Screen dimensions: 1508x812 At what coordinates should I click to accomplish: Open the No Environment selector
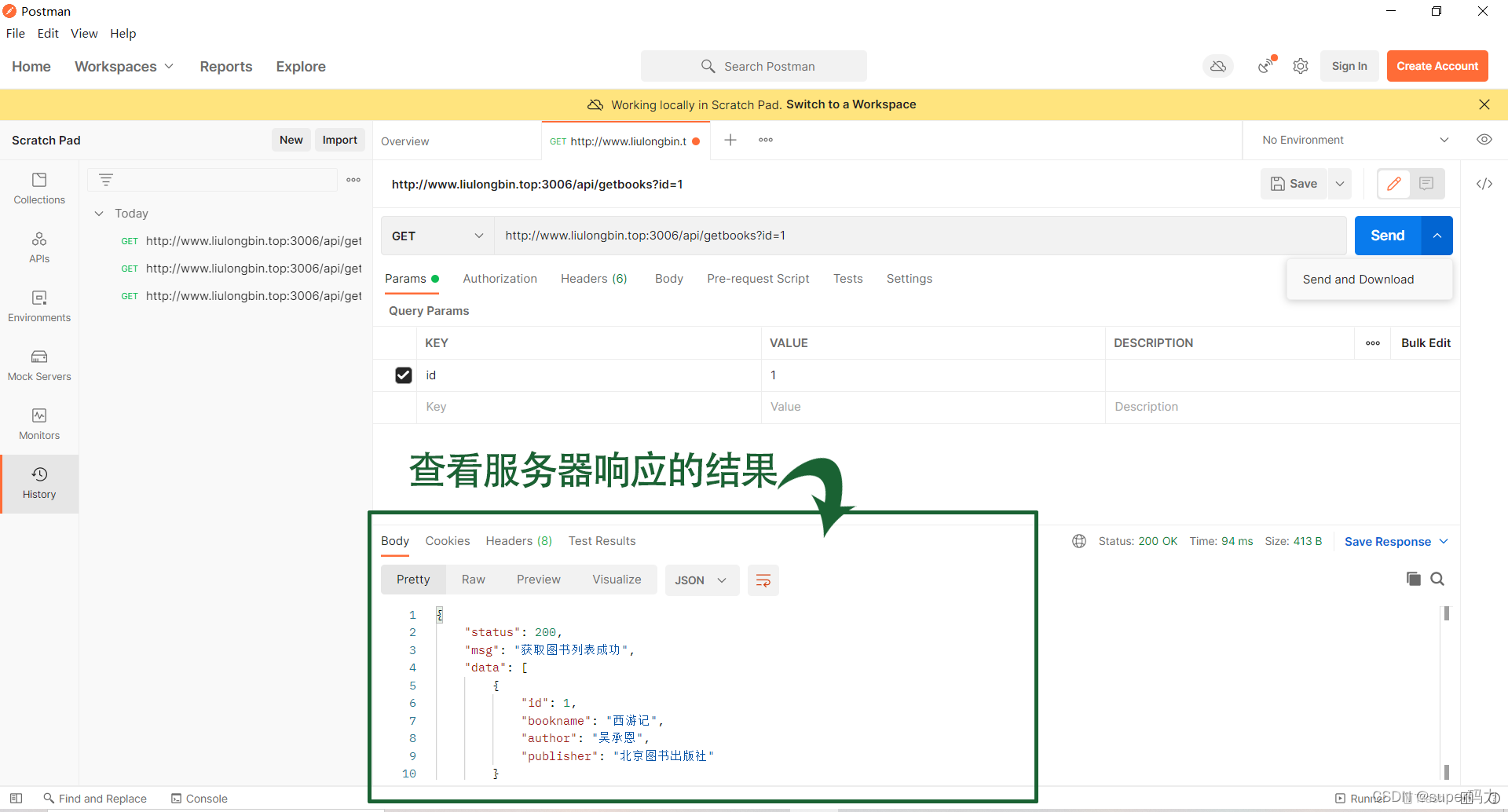(1353, 140)
